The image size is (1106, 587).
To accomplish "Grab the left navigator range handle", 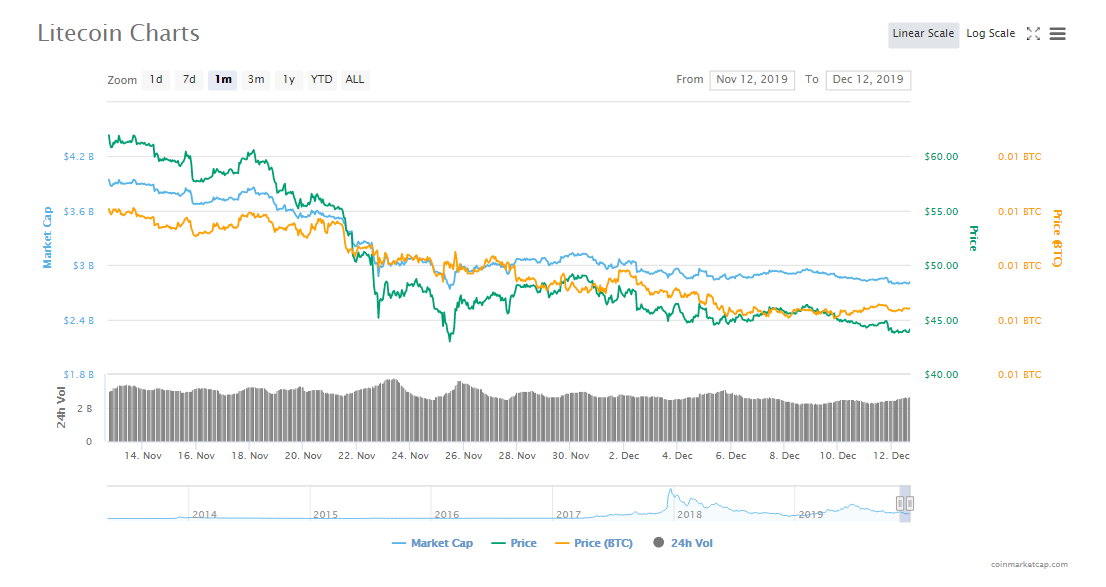I will (900, 503).
